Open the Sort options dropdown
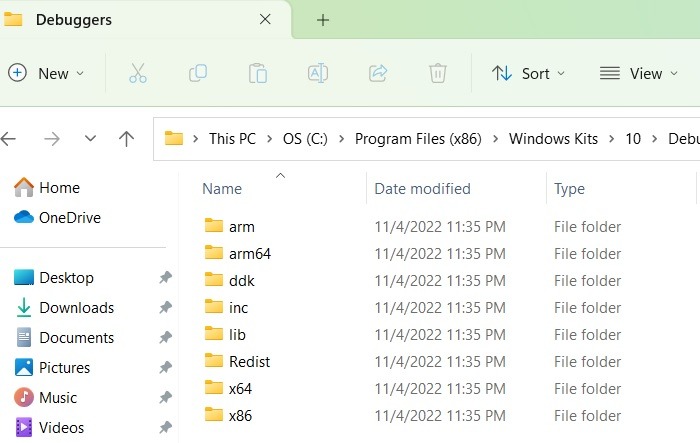 click(x=529, y=73)
